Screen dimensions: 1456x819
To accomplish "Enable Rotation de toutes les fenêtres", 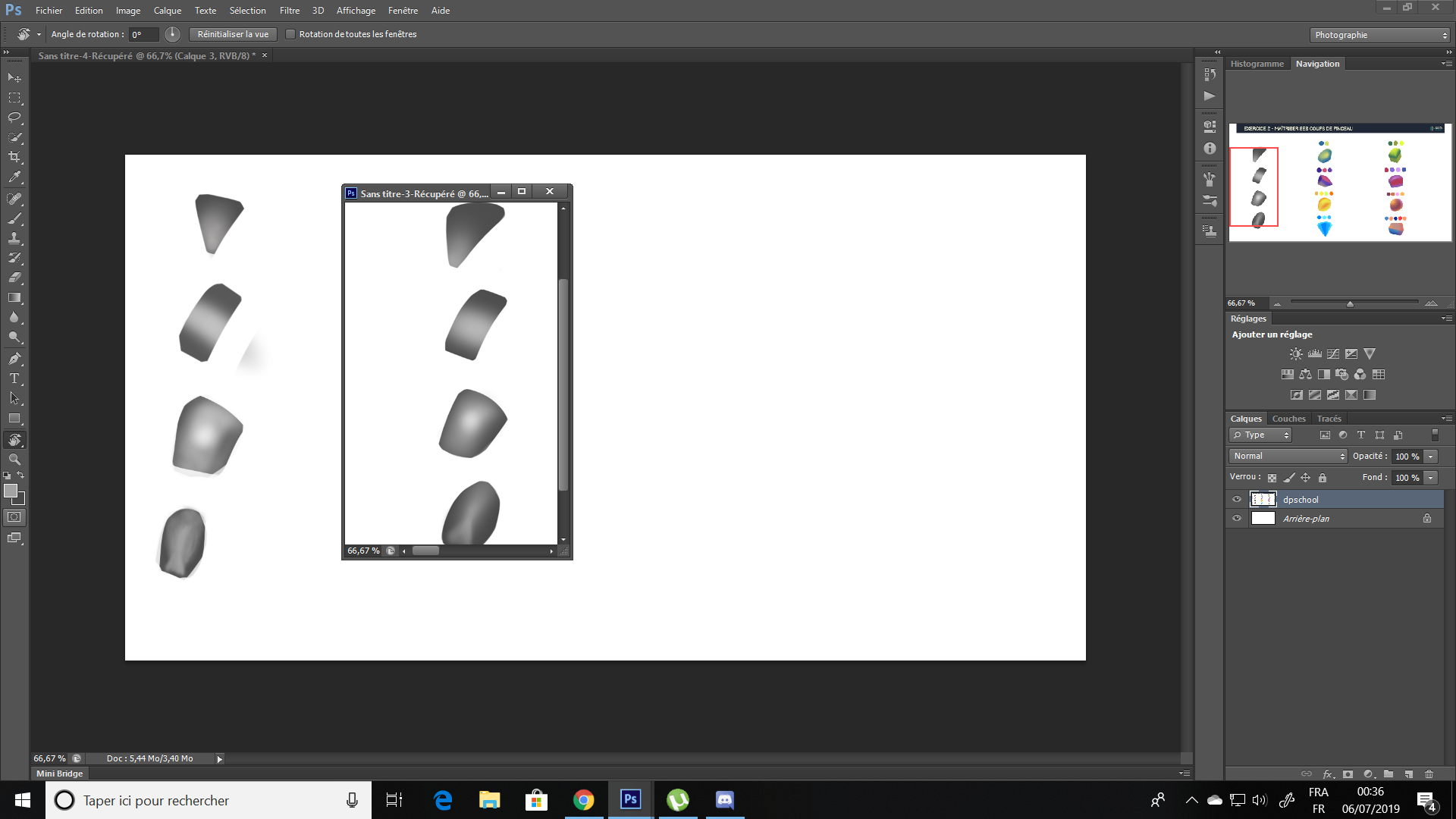I will point(290,34).
